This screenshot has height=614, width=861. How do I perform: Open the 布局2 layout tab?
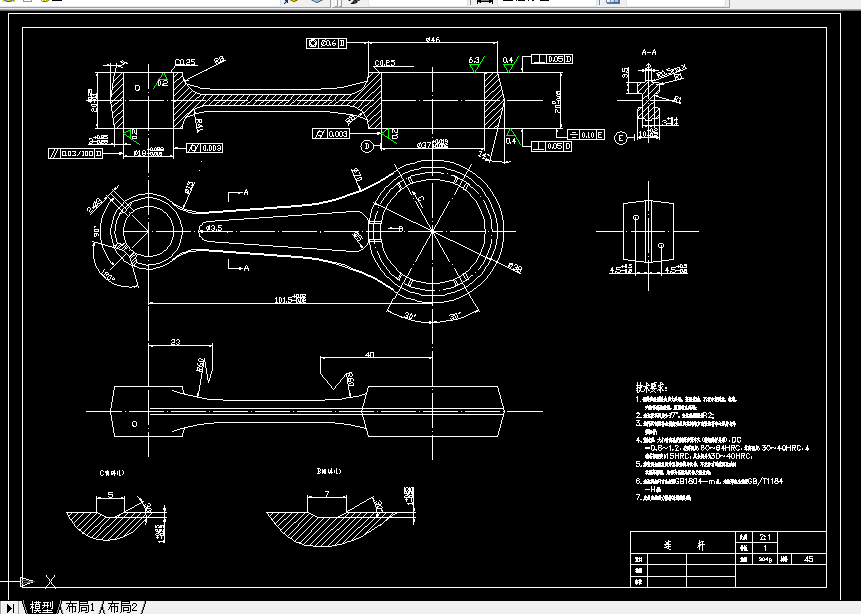(122, 607)
